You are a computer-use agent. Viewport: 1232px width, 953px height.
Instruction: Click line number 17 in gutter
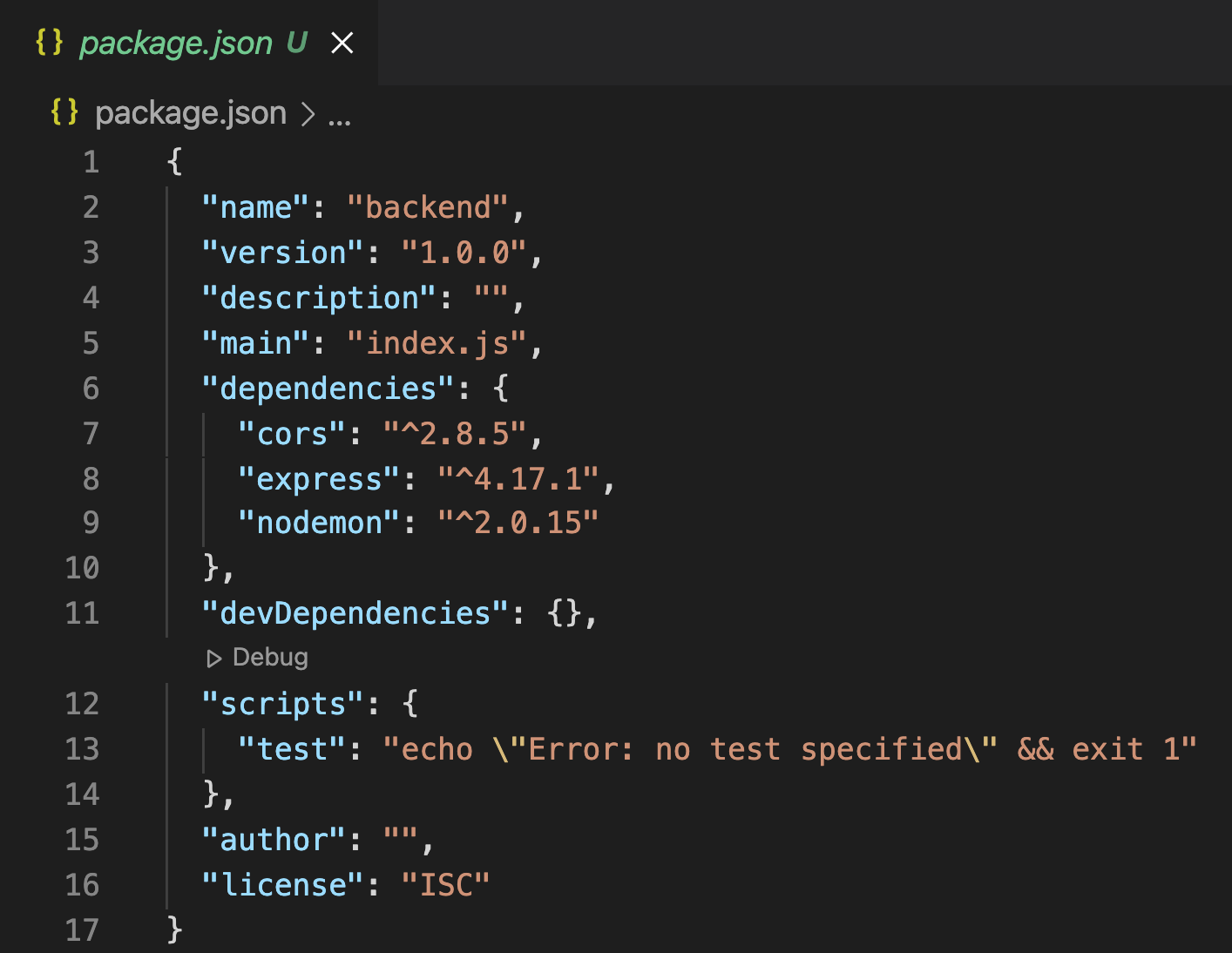(x=83, y=930)
